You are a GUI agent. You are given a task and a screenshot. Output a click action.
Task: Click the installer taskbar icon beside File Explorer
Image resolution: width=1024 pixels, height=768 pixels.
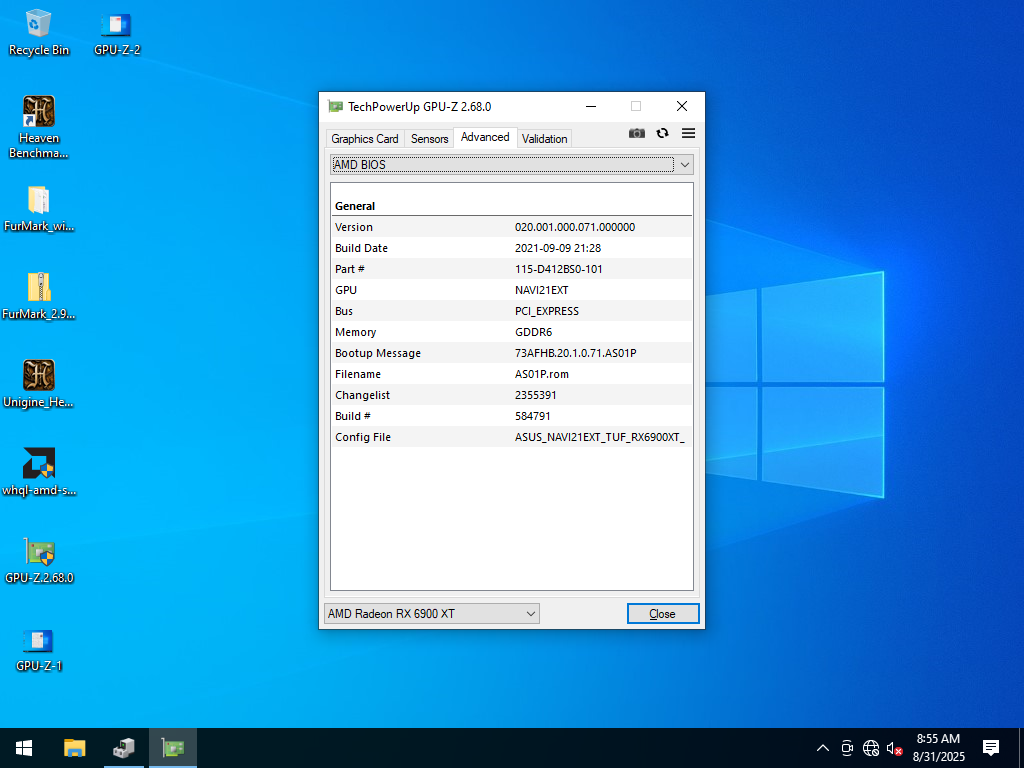click(123, 748)
